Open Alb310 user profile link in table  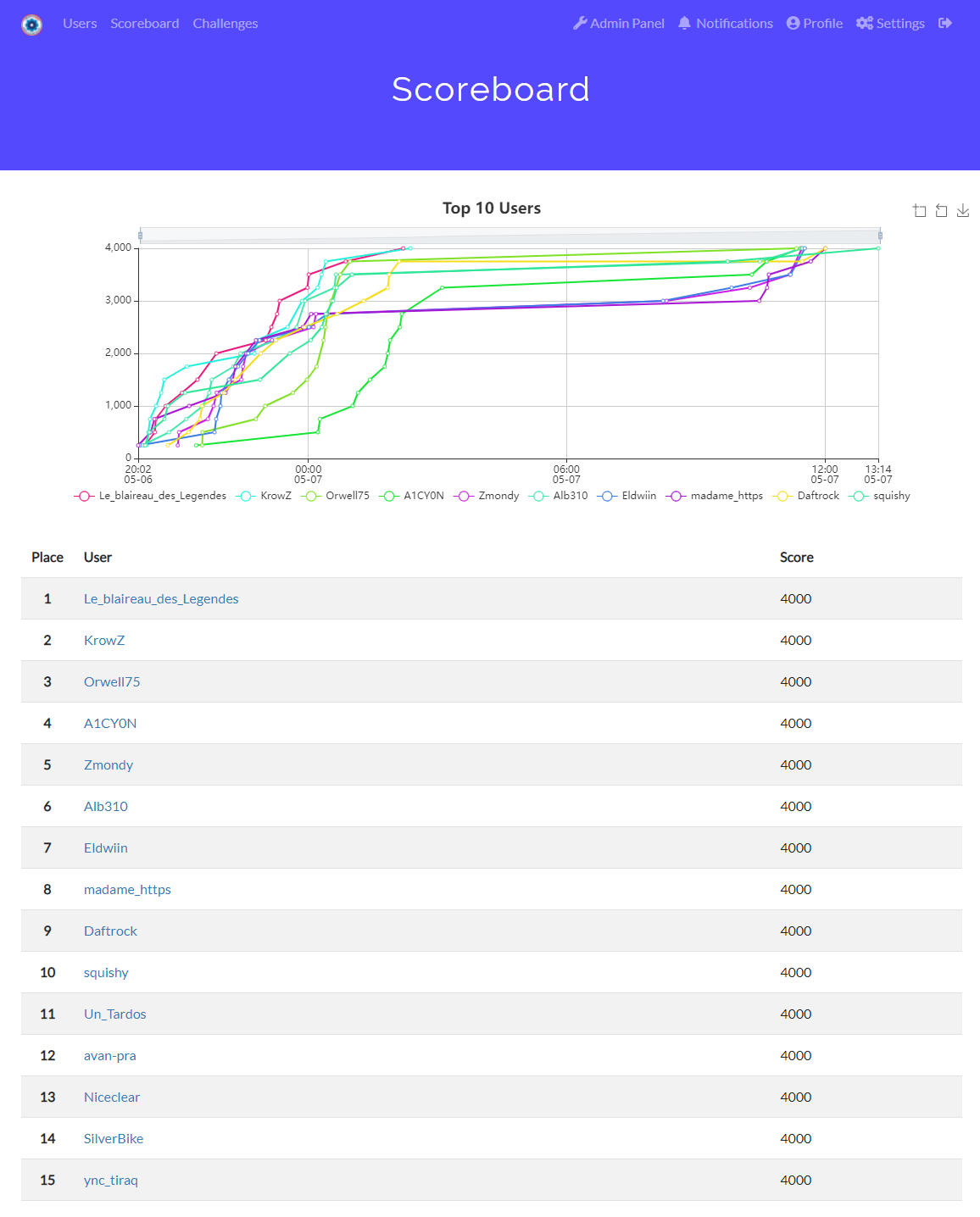pyautogui.click(x=106, y=807)
